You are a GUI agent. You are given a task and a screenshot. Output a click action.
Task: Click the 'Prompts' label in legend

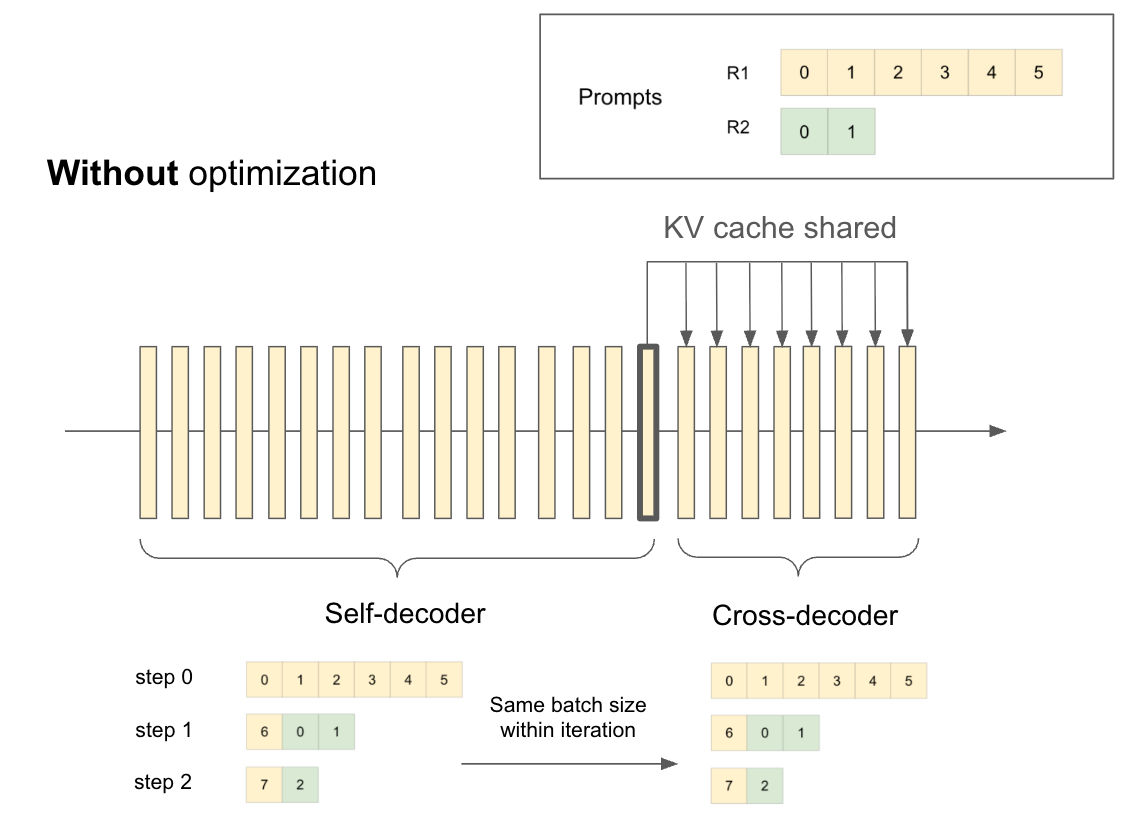620,97
